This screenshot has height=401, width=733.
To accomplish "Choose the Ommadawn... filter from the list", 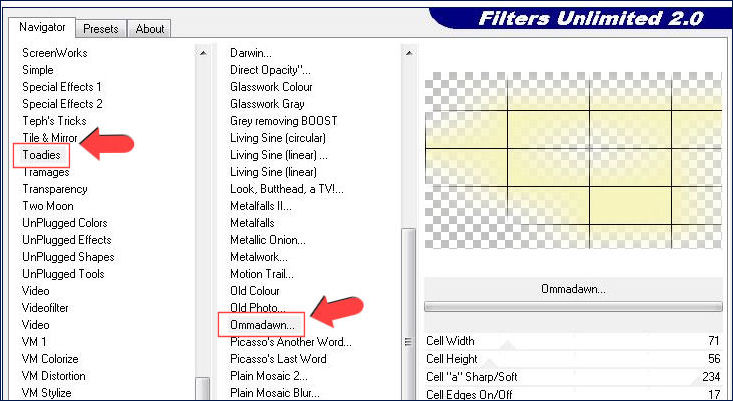I will [262, 325].
